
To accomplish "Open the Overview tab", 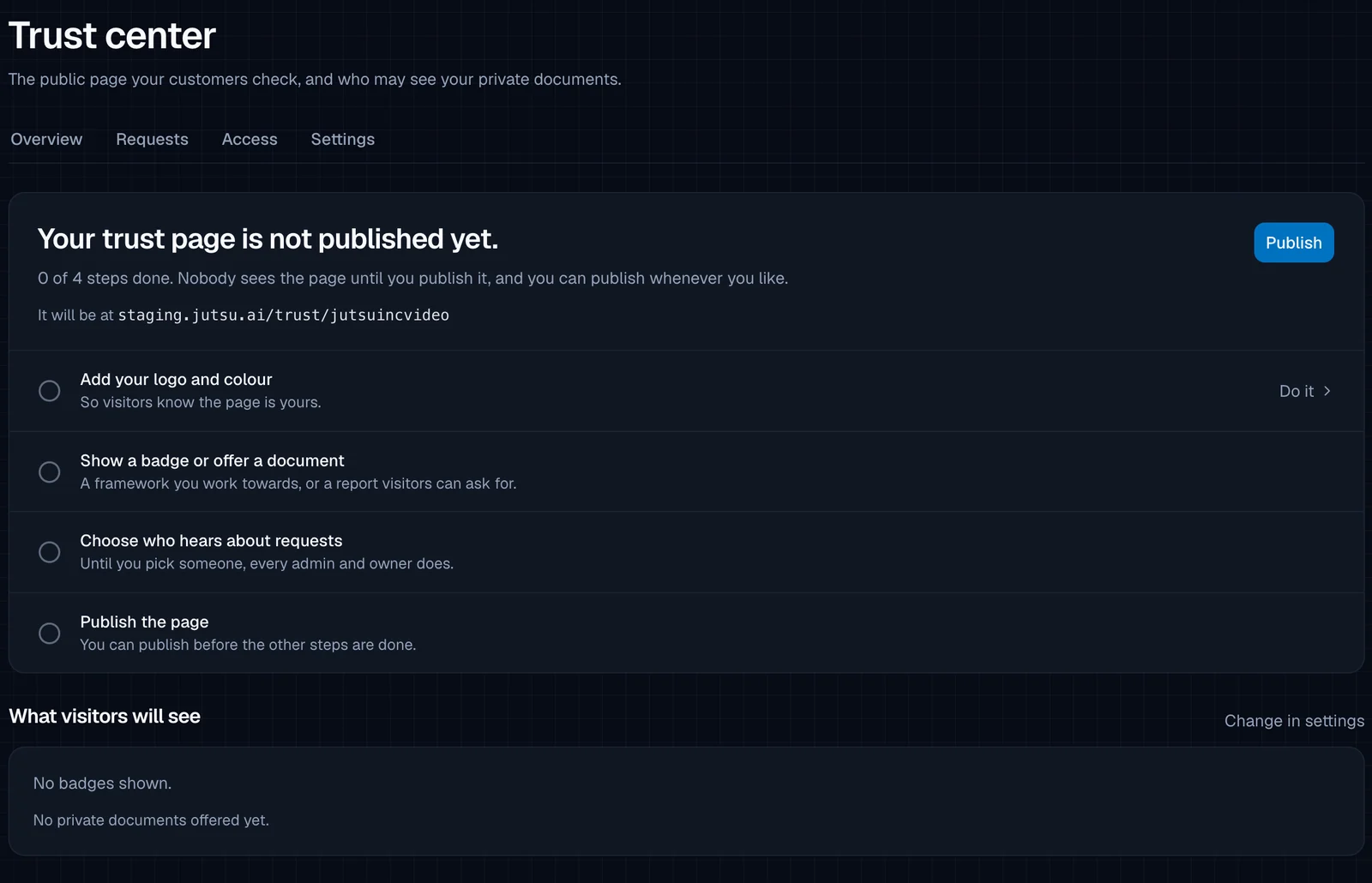I will point(46,139).
